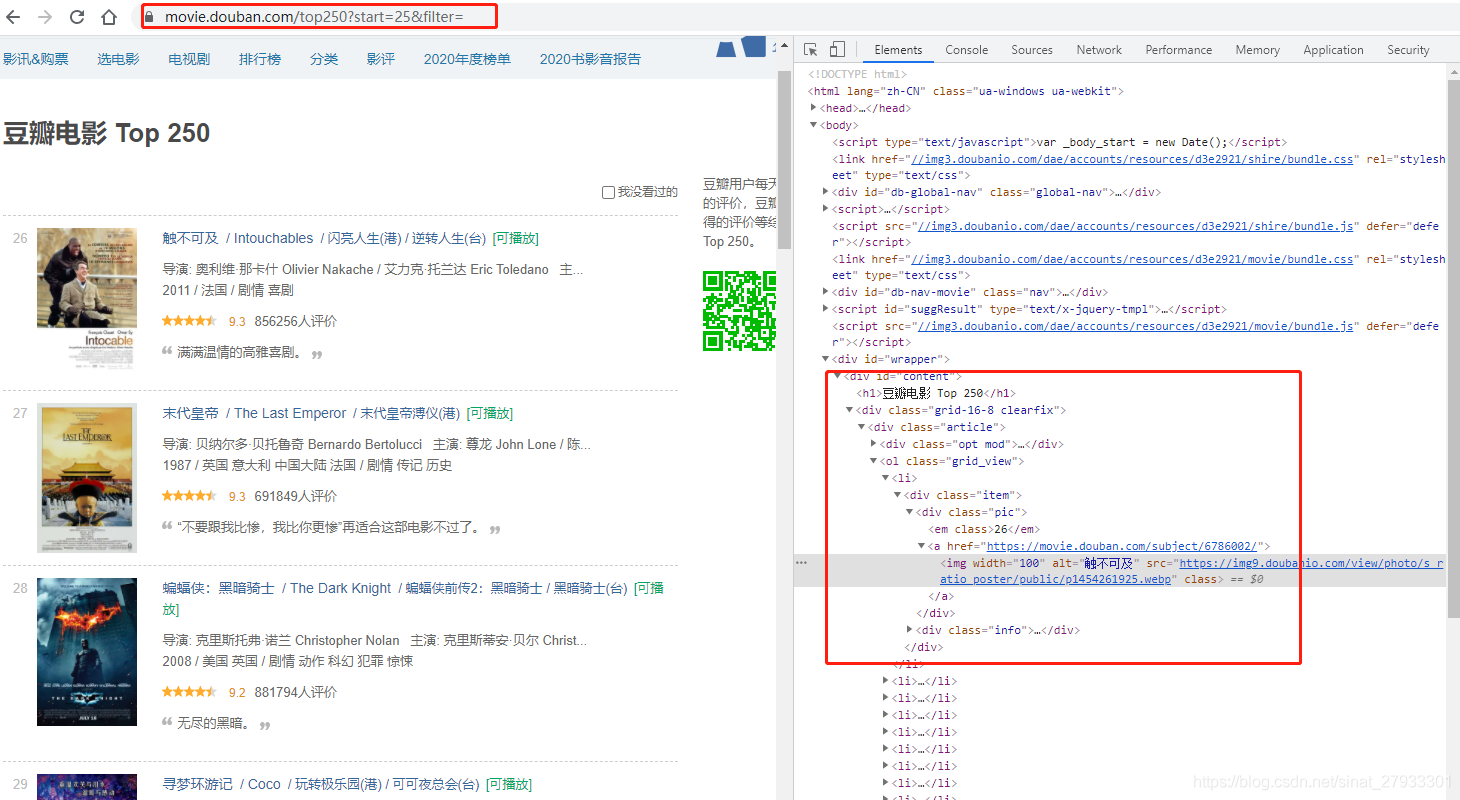Switch to the Elements tab
This screenshot has width=1460, height=800.
point(898,50)
